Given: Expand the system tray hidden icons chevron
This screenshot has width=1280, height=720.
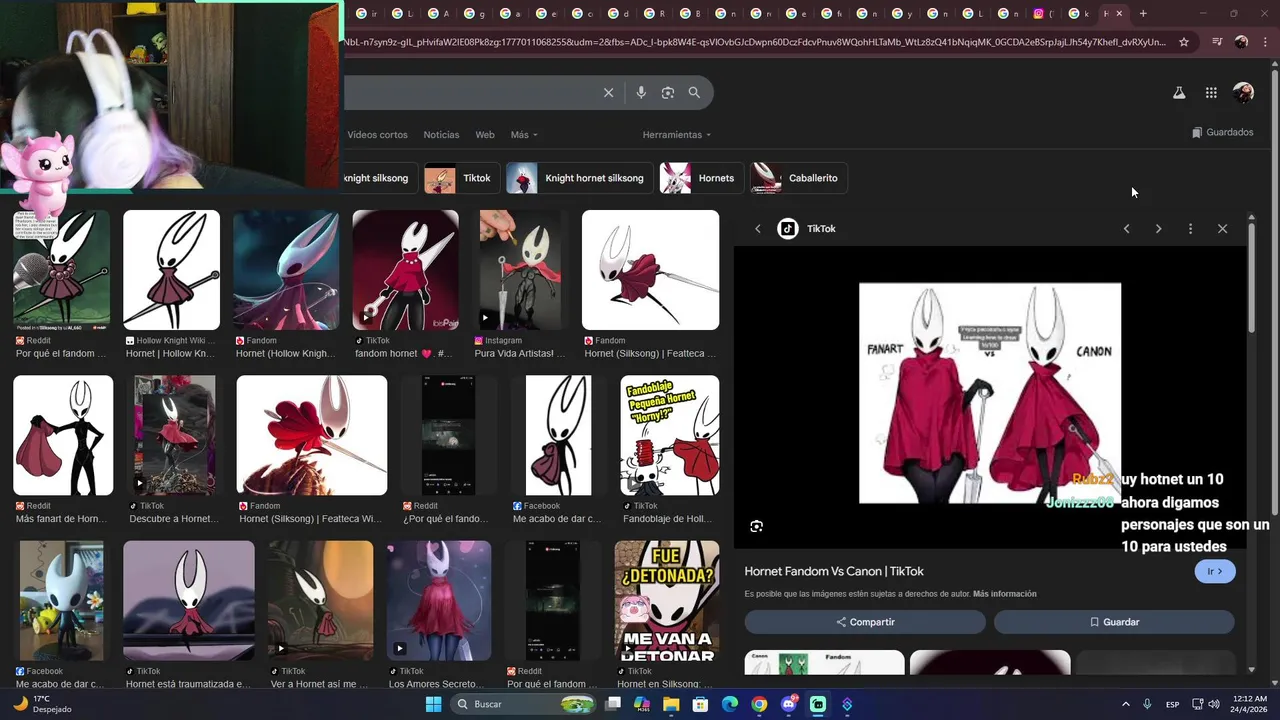Looking at the screenshot, I should click(1125, 704).
